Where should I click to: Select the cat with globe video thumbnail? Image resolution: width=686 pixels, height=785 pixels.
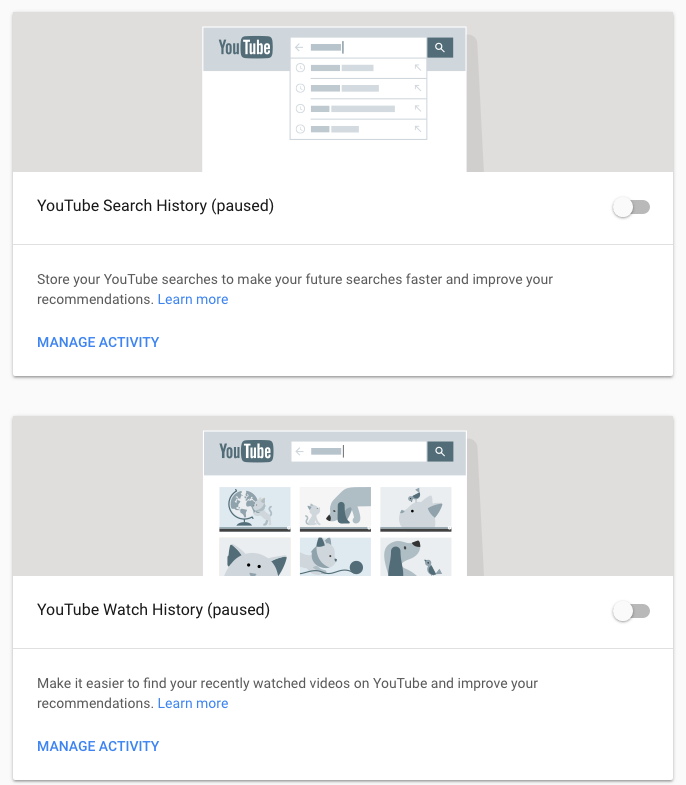tap(254, 509)
